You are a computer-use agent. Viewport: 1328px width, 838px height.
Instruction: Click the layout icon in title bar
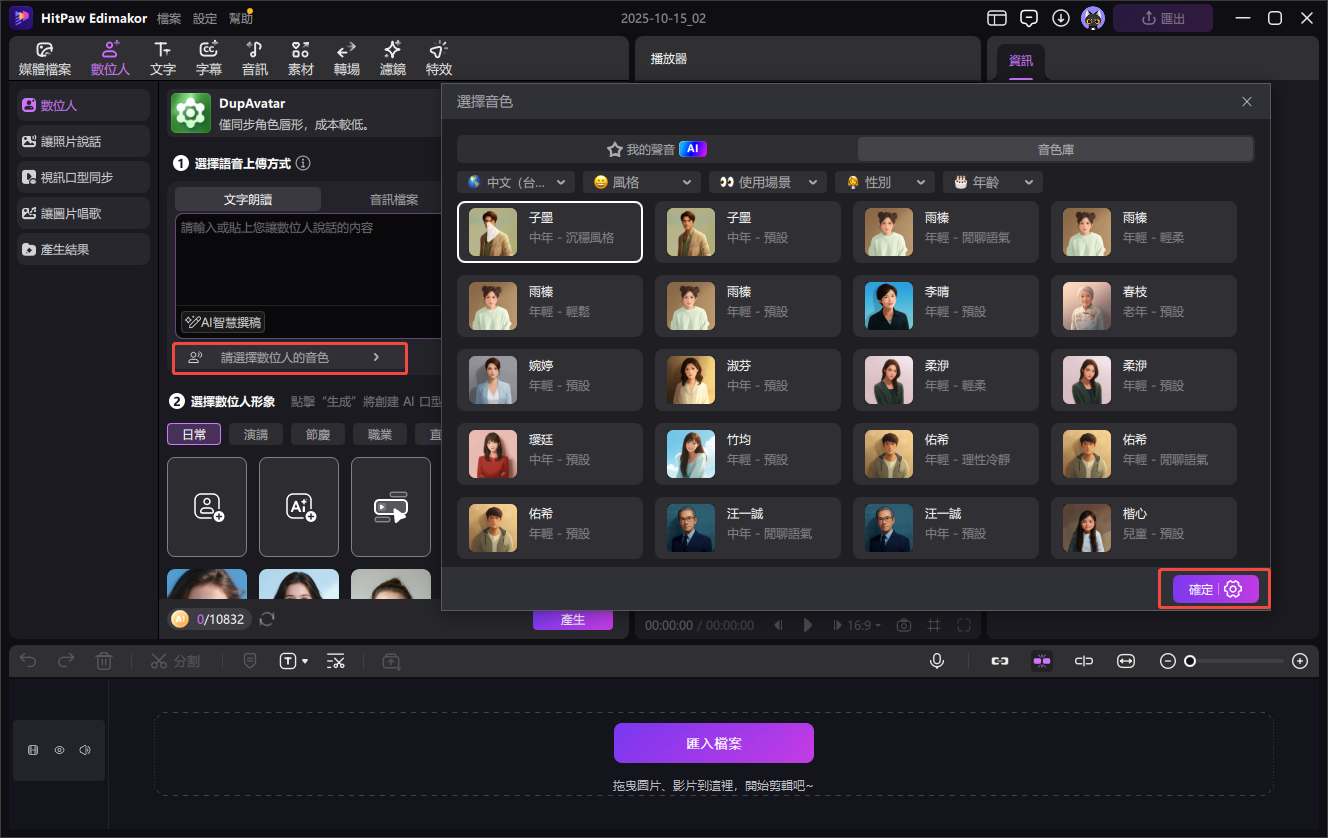coord(997,18)
